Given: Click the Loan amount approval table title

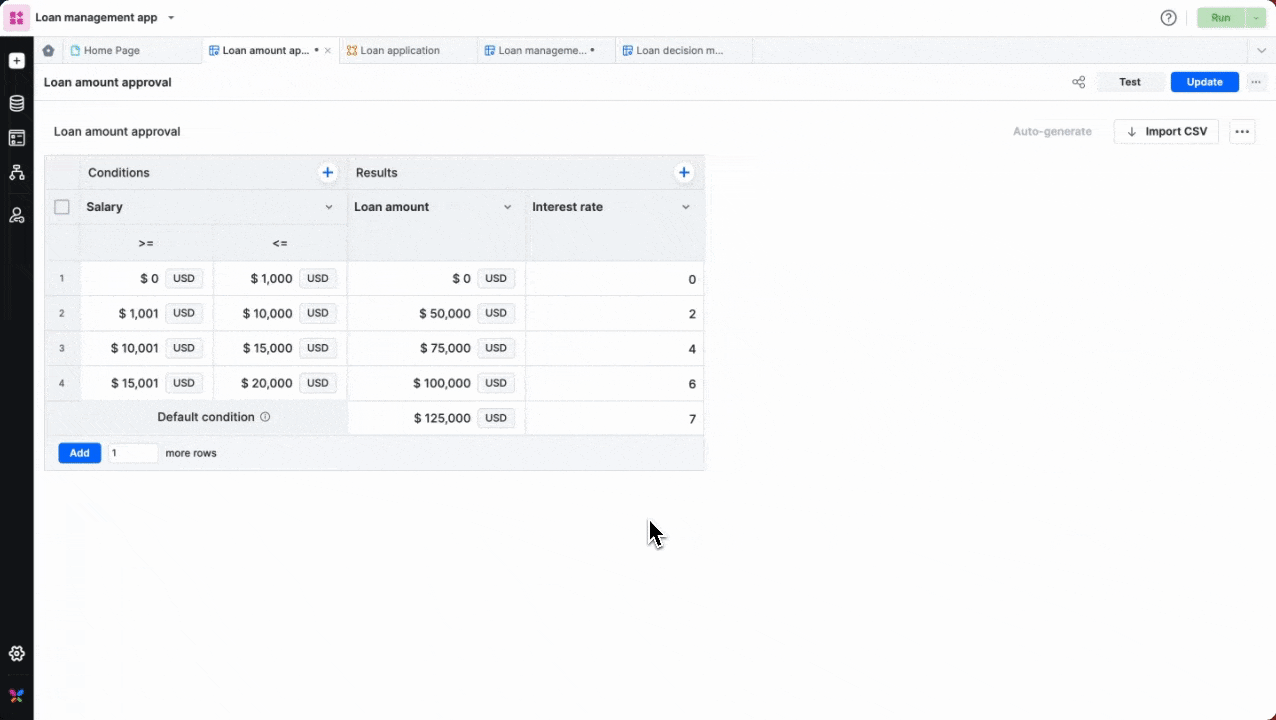Looking at the screenshot, I should [x=117, y=131].
